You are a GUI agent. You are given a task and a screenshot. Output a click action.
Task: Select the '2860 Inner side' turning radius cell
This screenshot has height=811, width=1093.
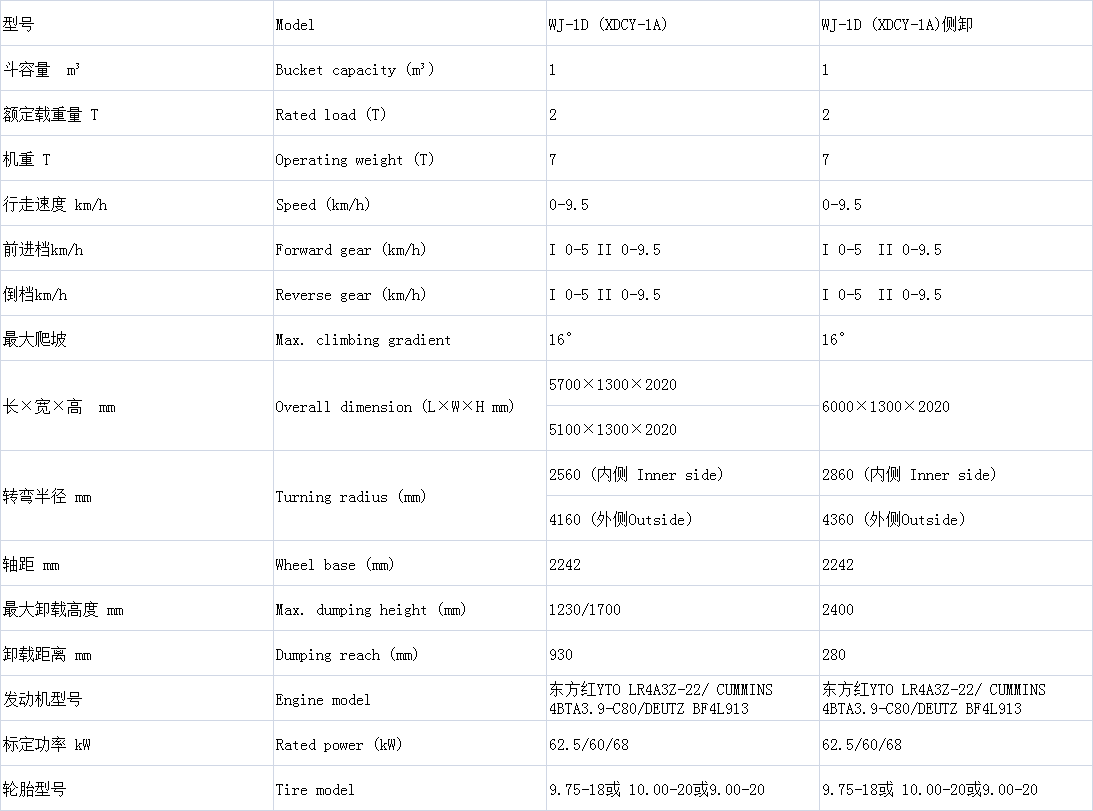(908, 475)
